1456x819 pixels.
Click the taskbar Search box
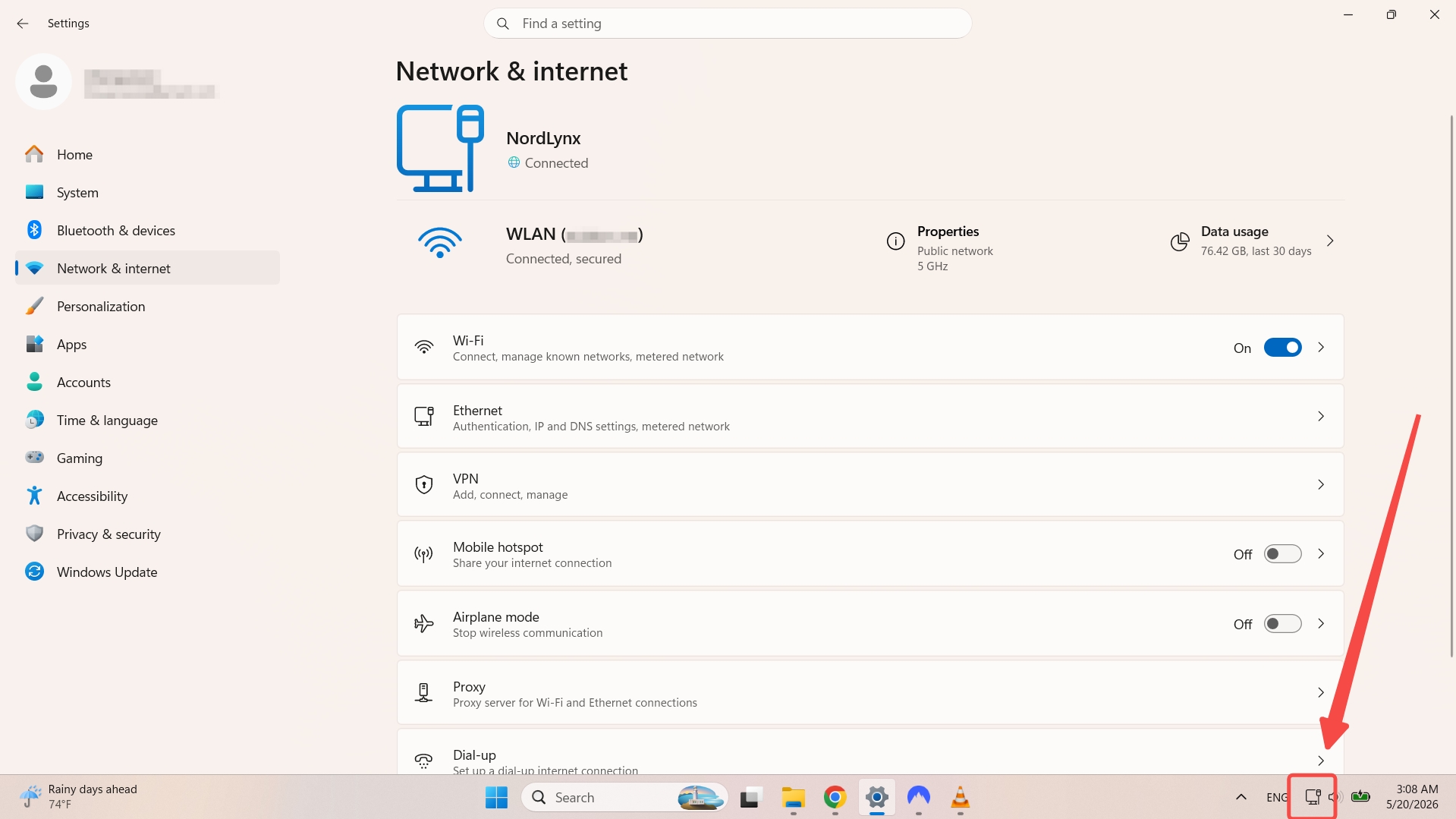(x=624, y=798)
